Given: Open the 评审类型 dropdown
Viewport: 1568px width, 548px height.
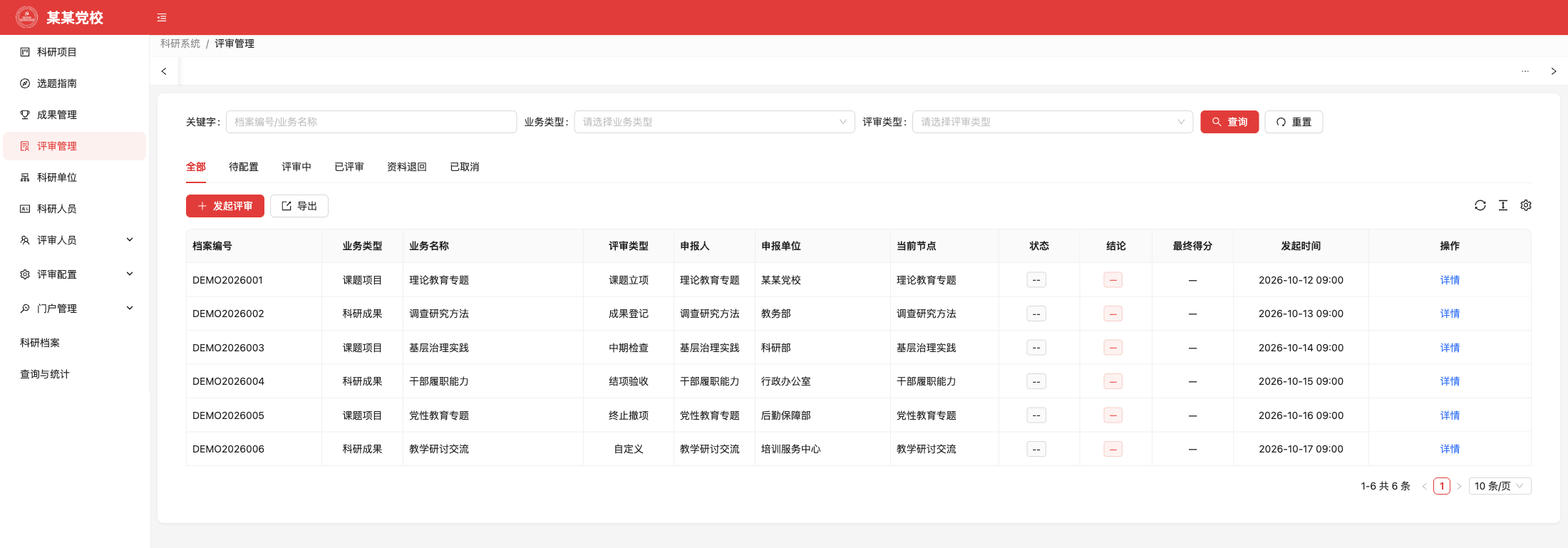Looking at the screenshot, I should point(1053,122).
